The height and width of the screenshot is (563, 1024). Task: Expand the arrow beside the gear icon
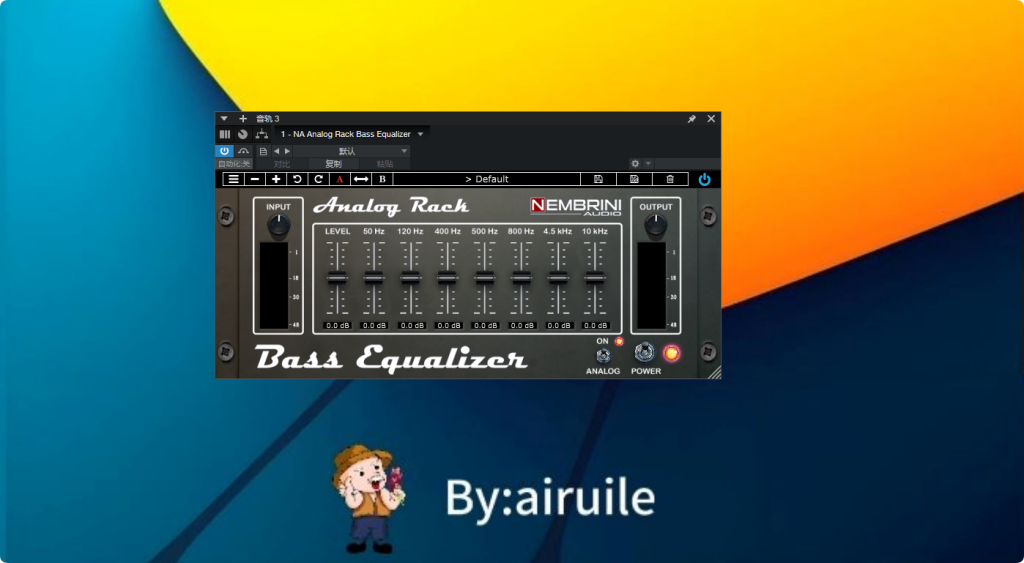(x=648, y=163)
